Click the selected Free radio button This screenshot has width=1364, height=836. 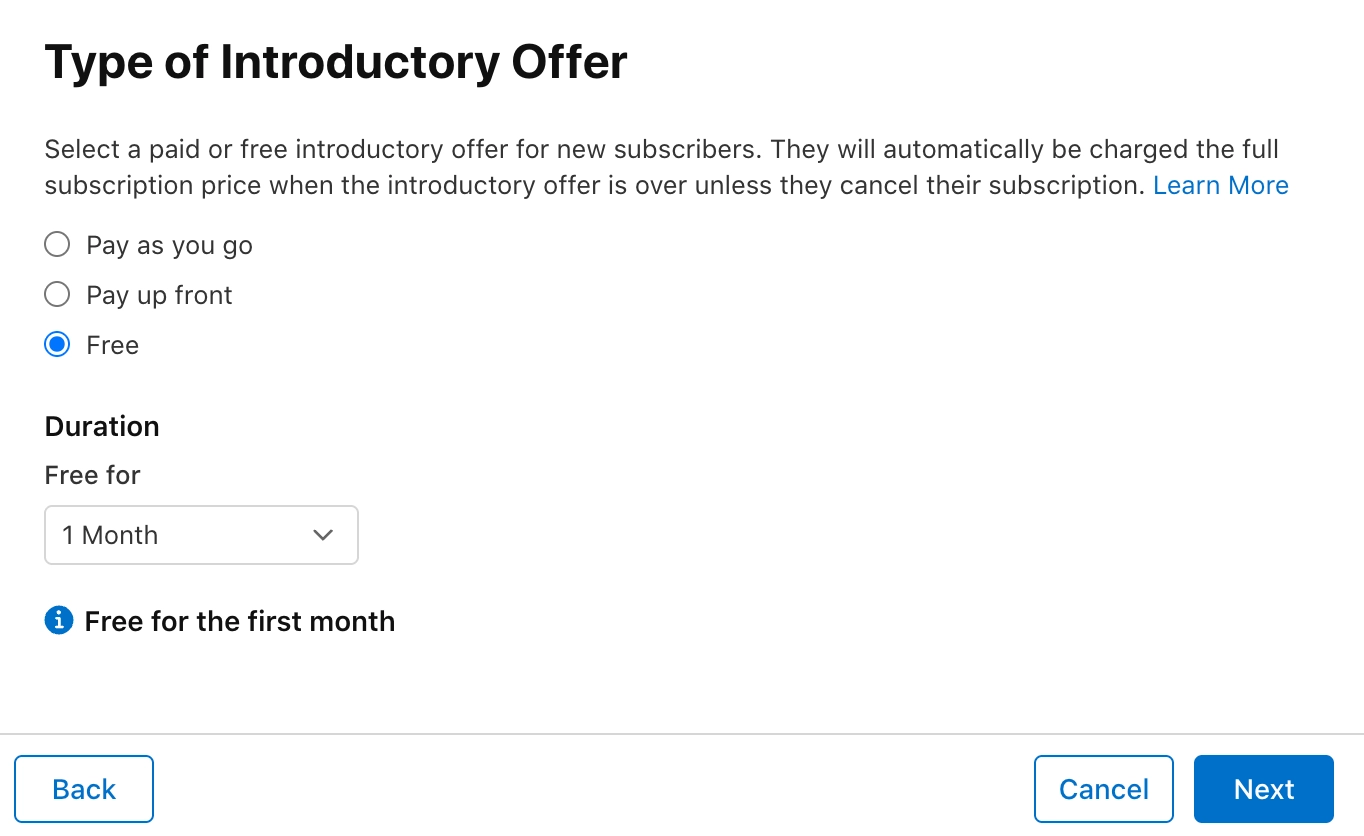click(x=58, y=345)
